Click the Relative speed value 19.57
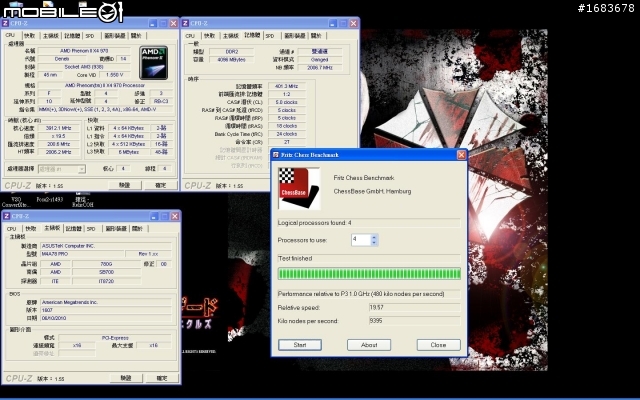Viewport: 640px width, 400px height. [x=414, y=307]
